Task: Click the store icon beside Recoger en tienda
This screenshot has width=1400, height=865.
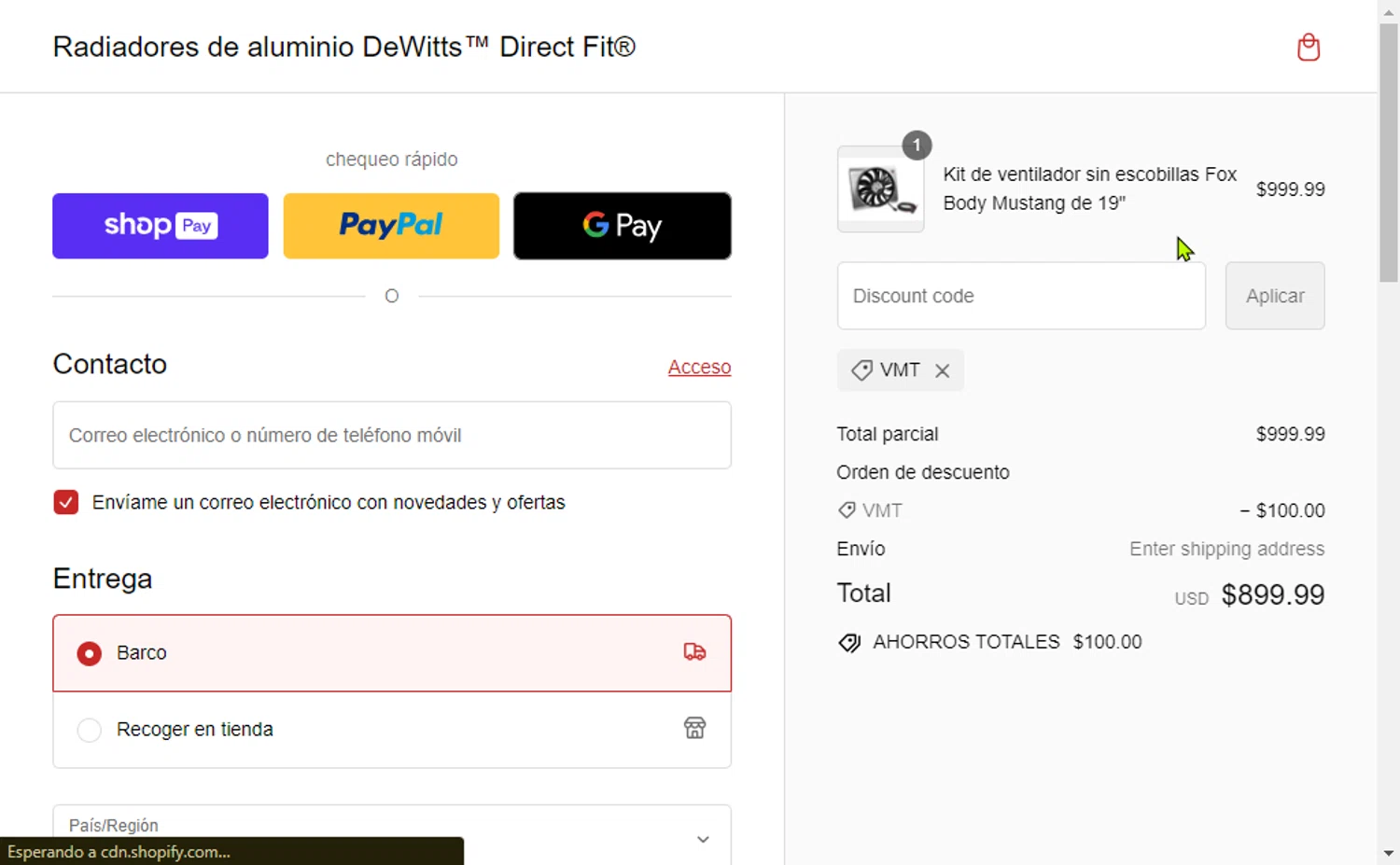Action: 694,729
